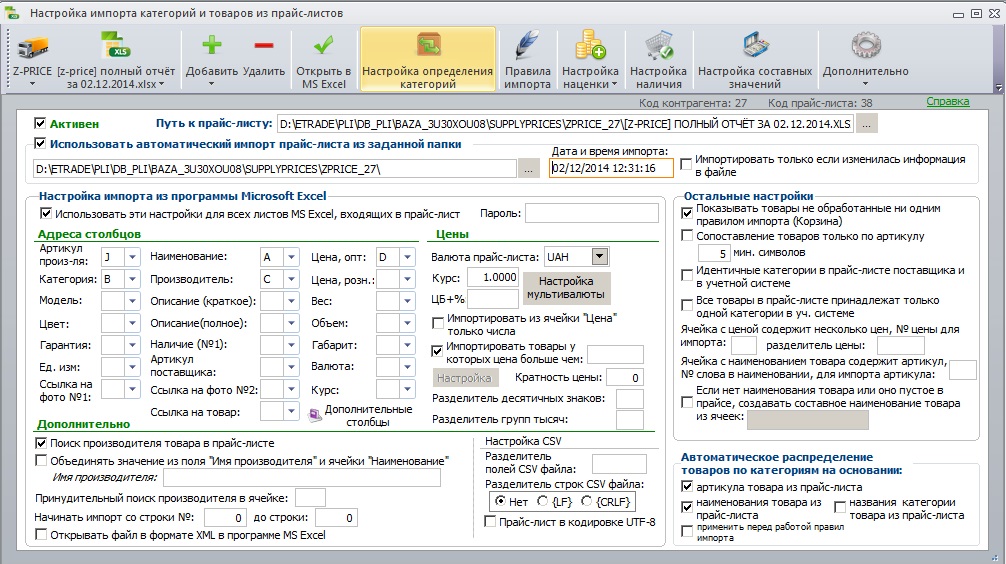Enable Объединять значение из поля Имя производителя
Viewport: 1006px width, 564px height.
[41, 460]
